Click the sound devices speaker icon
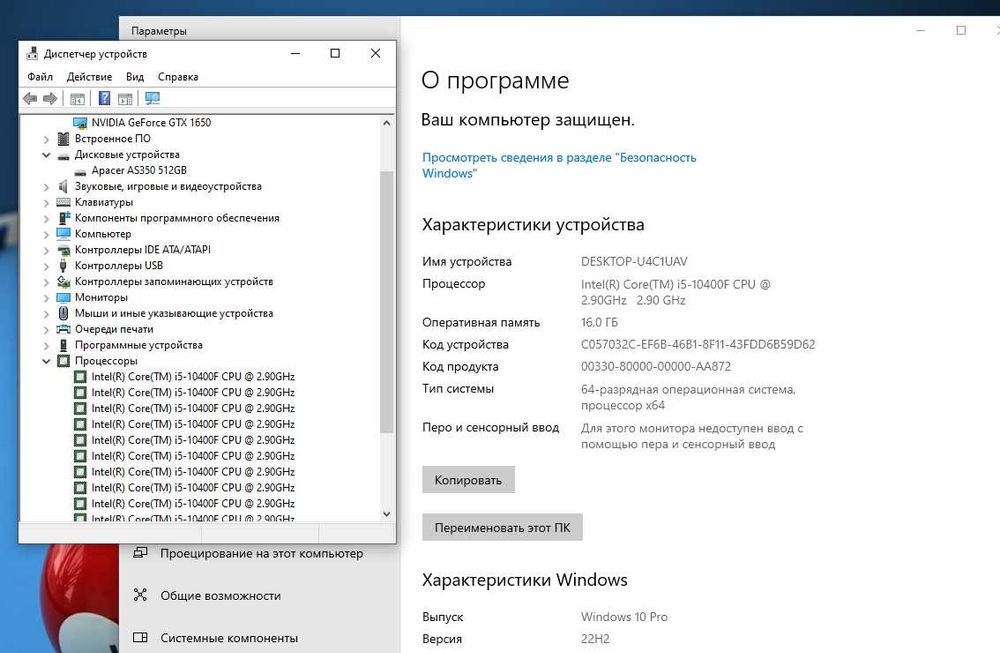1000x653 pixels. (63, 186)
